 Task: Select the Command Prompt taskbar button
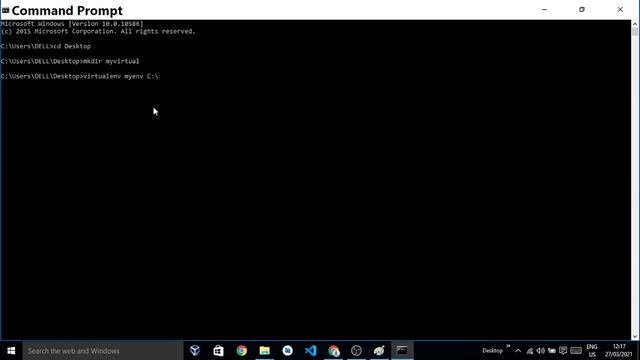point(402,350)
